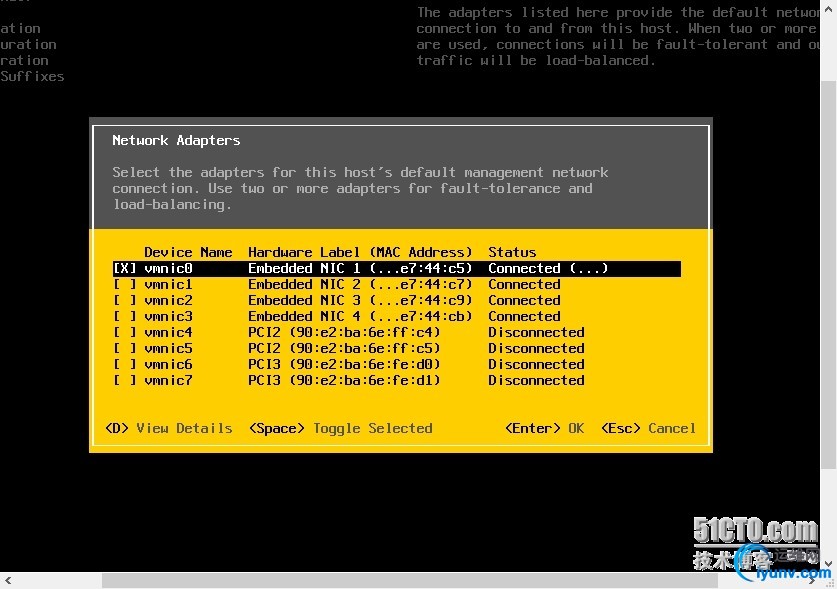
Task: Click PCI2 (90:e2:ba:6e:ff:c5) label
Action: tap(344, 349)
